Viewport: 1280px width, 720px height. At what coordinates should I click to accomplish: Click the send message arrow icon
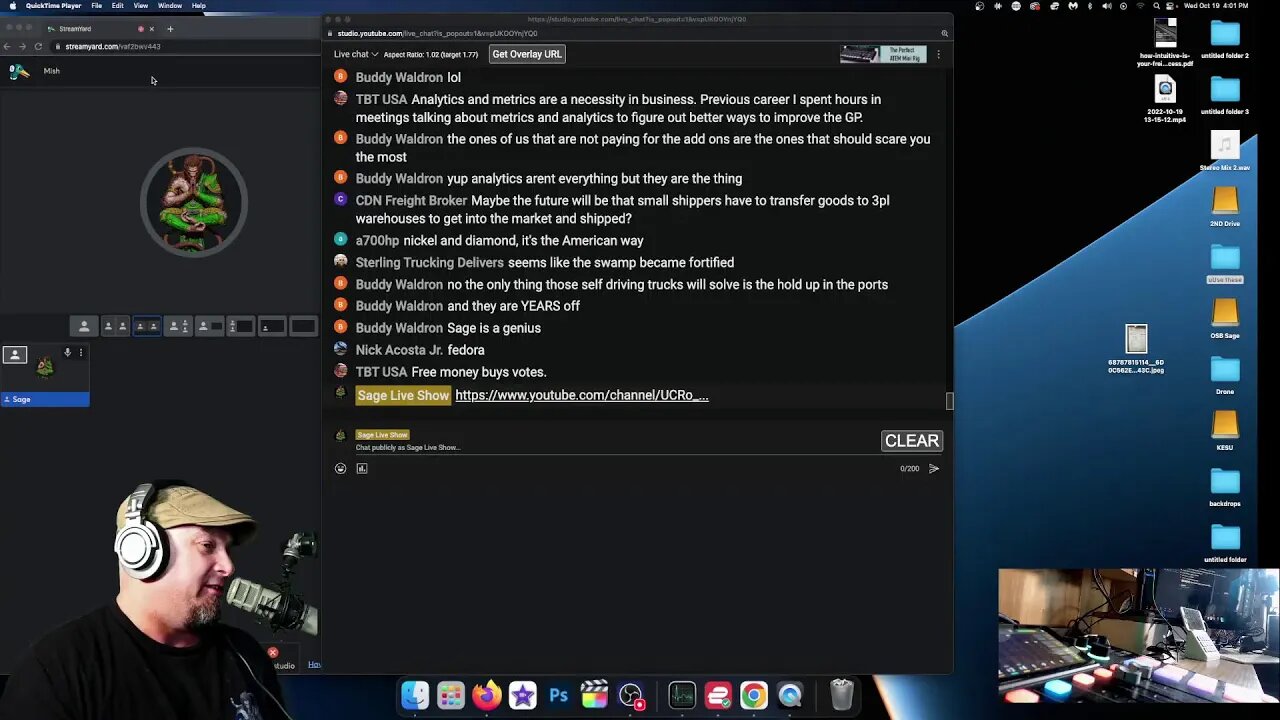[x=934, y=468]
